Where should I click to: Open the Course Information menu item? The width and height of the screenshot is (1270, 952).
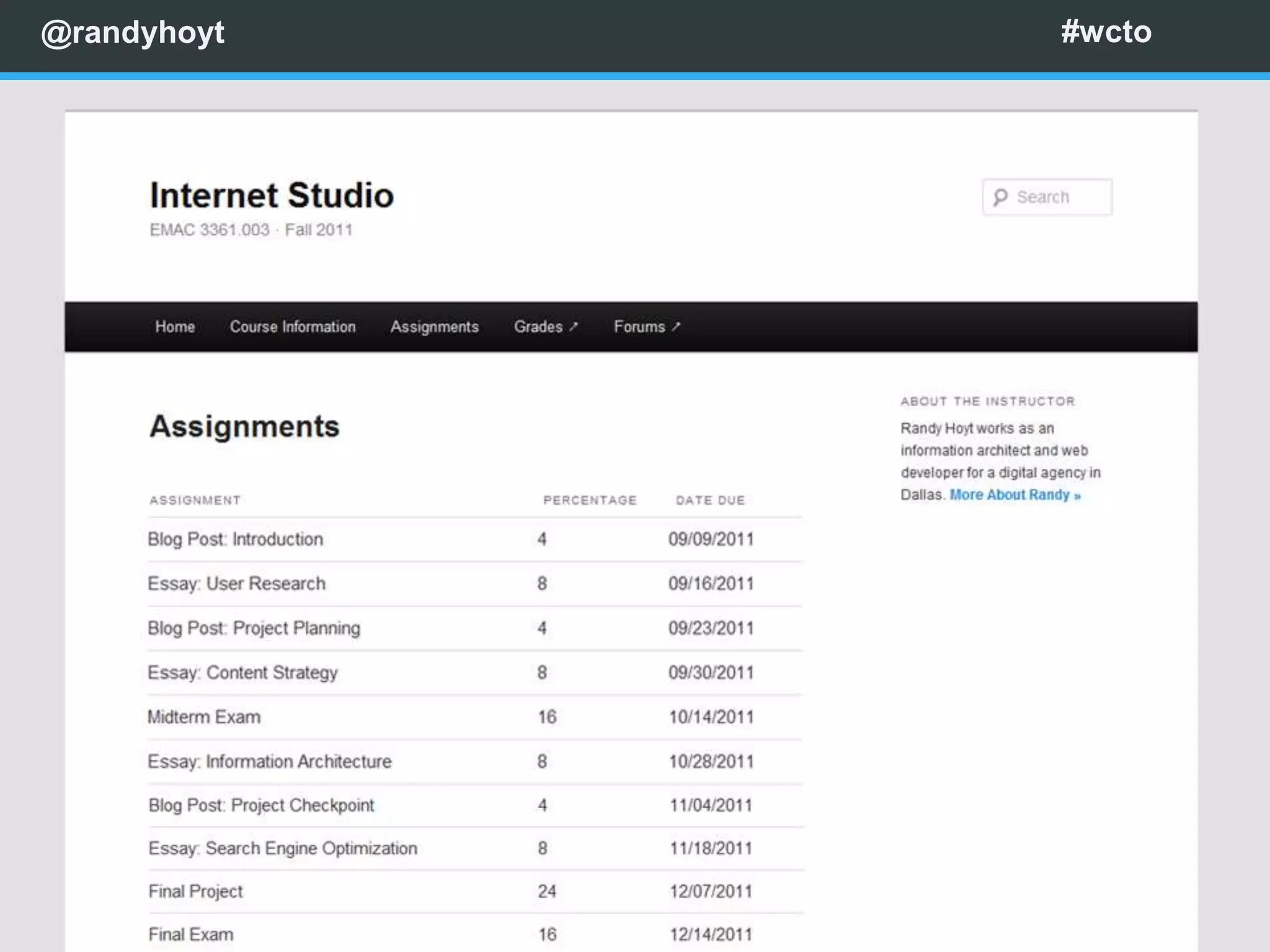pyautogui.click(x=293, y=327)
